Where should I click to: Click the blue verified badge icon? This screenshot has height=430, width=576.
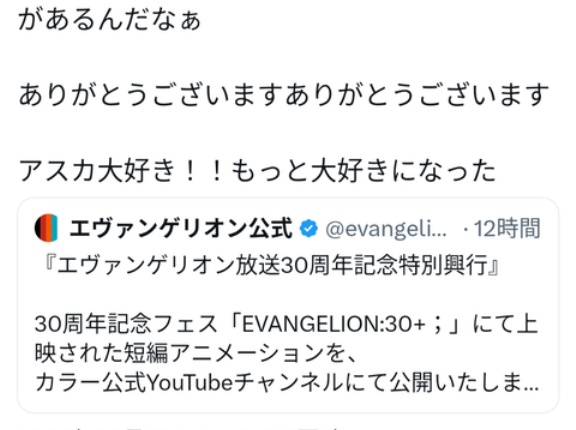(x=309, y=228)
